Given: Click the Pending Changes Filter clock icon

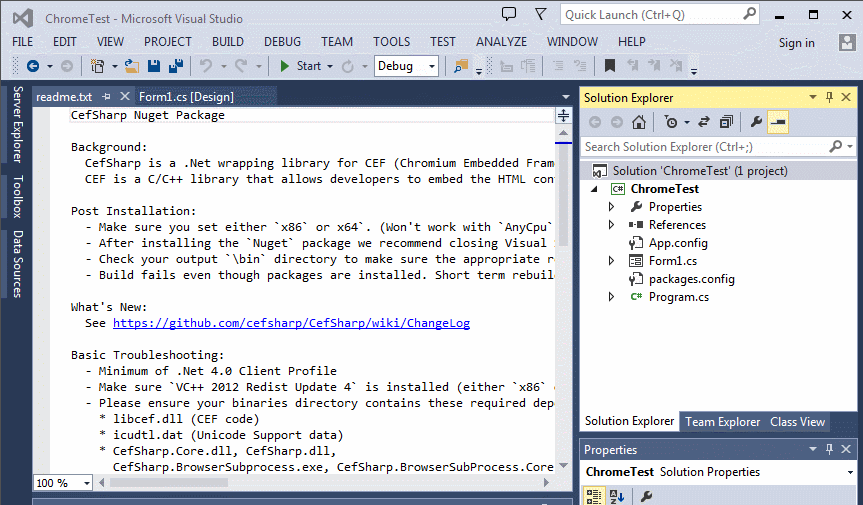Looking at the screenshot, I should (671, 122).
